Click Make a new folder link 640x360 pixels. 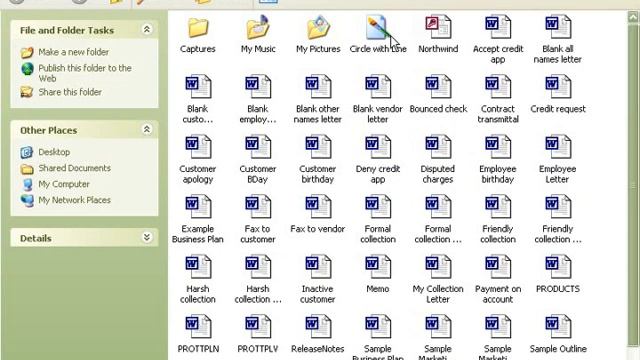coord(73,52)
